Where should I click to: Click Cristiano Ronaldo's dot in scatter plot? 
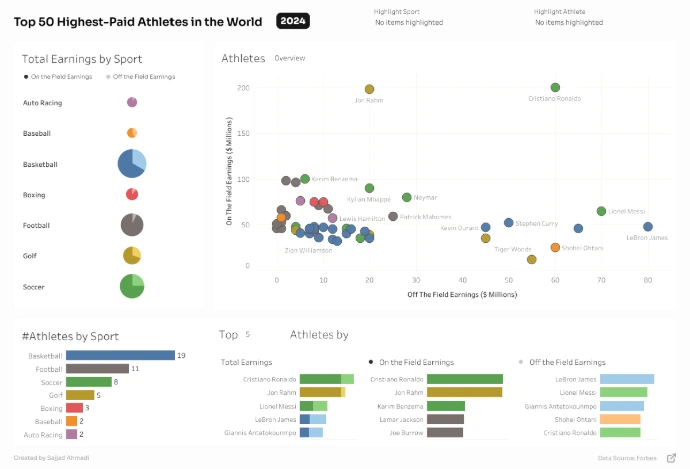coord(555,88)
